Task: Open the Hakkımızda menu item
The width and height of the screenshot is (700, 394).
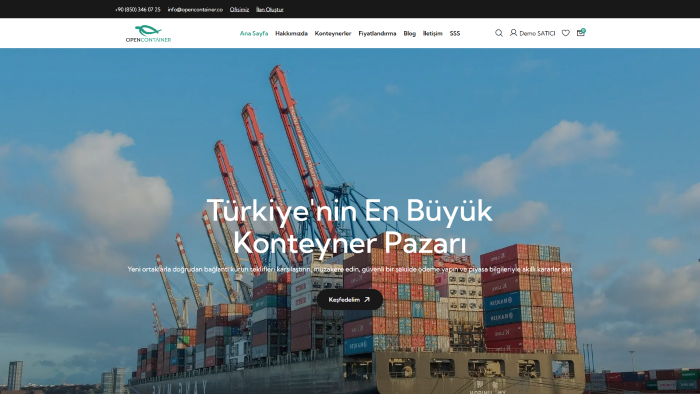Action: click(291, 33)
